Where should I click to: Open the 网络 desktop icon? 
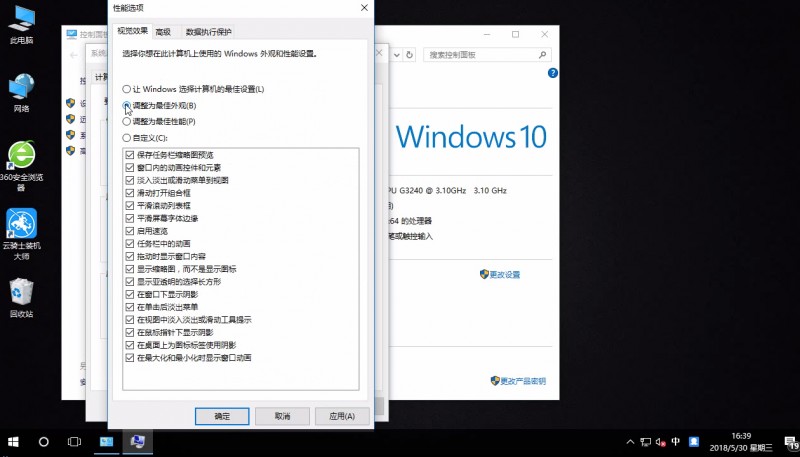[21, 92]
